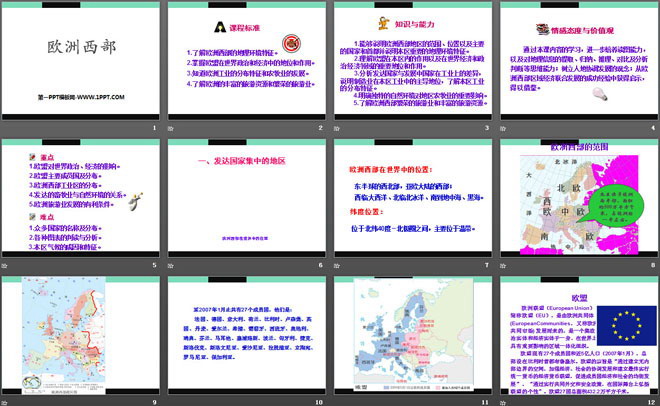This screenshot has width=660, height=406.
Task: Click slide number 7 label
Action: tap(487, 265)
